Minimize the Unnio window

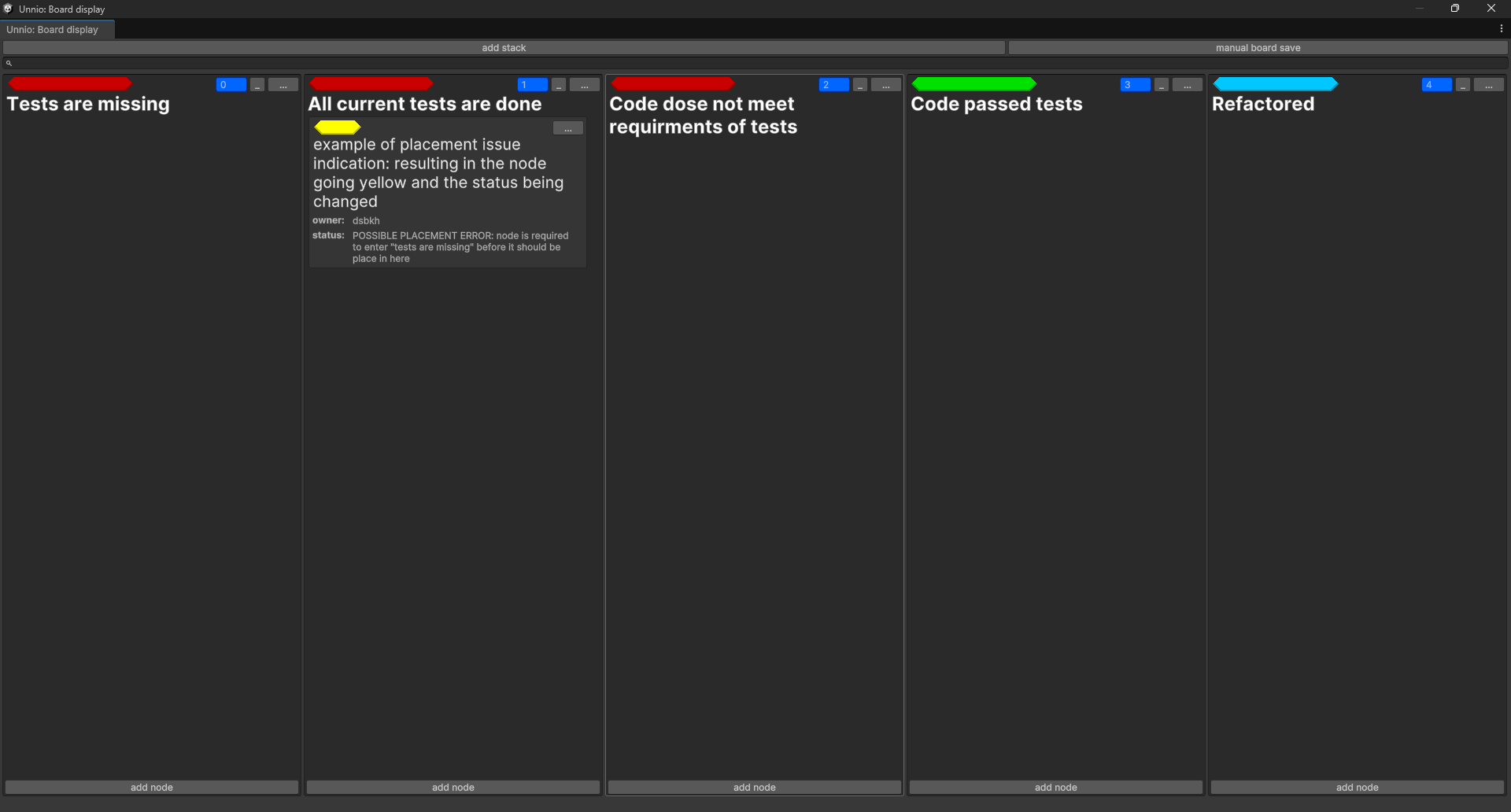tap(1420, 9)
